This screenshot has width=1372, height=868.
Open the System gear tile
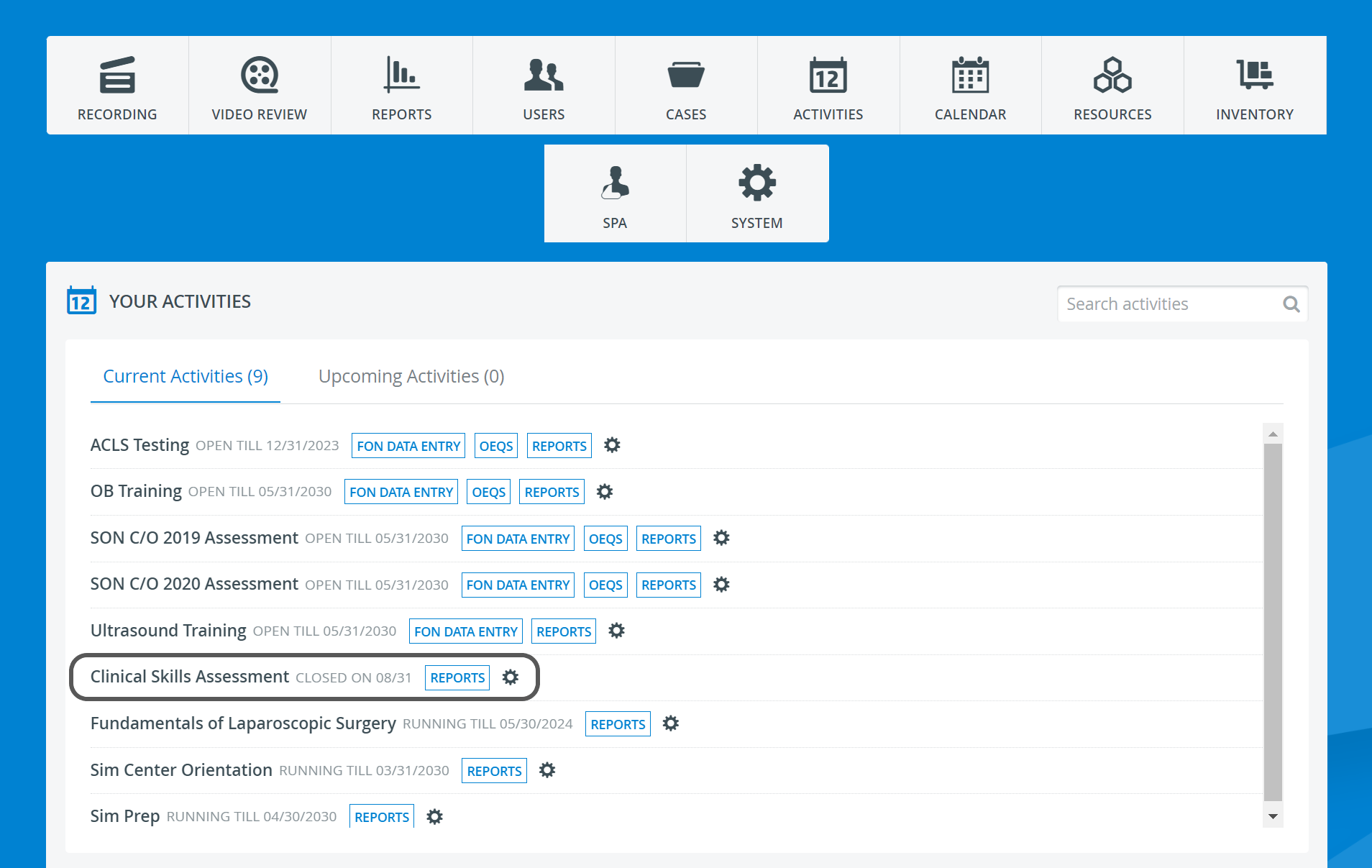(x=757, y=193)
